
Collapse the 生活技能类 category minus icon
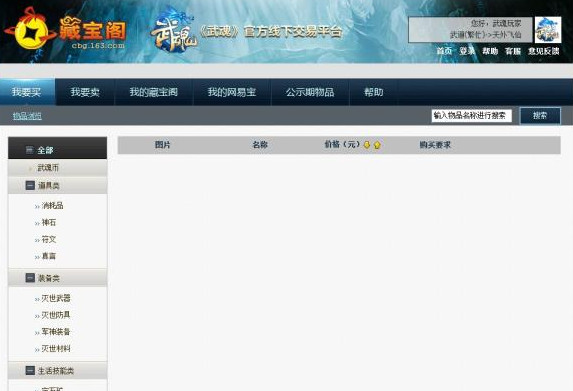pos(30,371)
